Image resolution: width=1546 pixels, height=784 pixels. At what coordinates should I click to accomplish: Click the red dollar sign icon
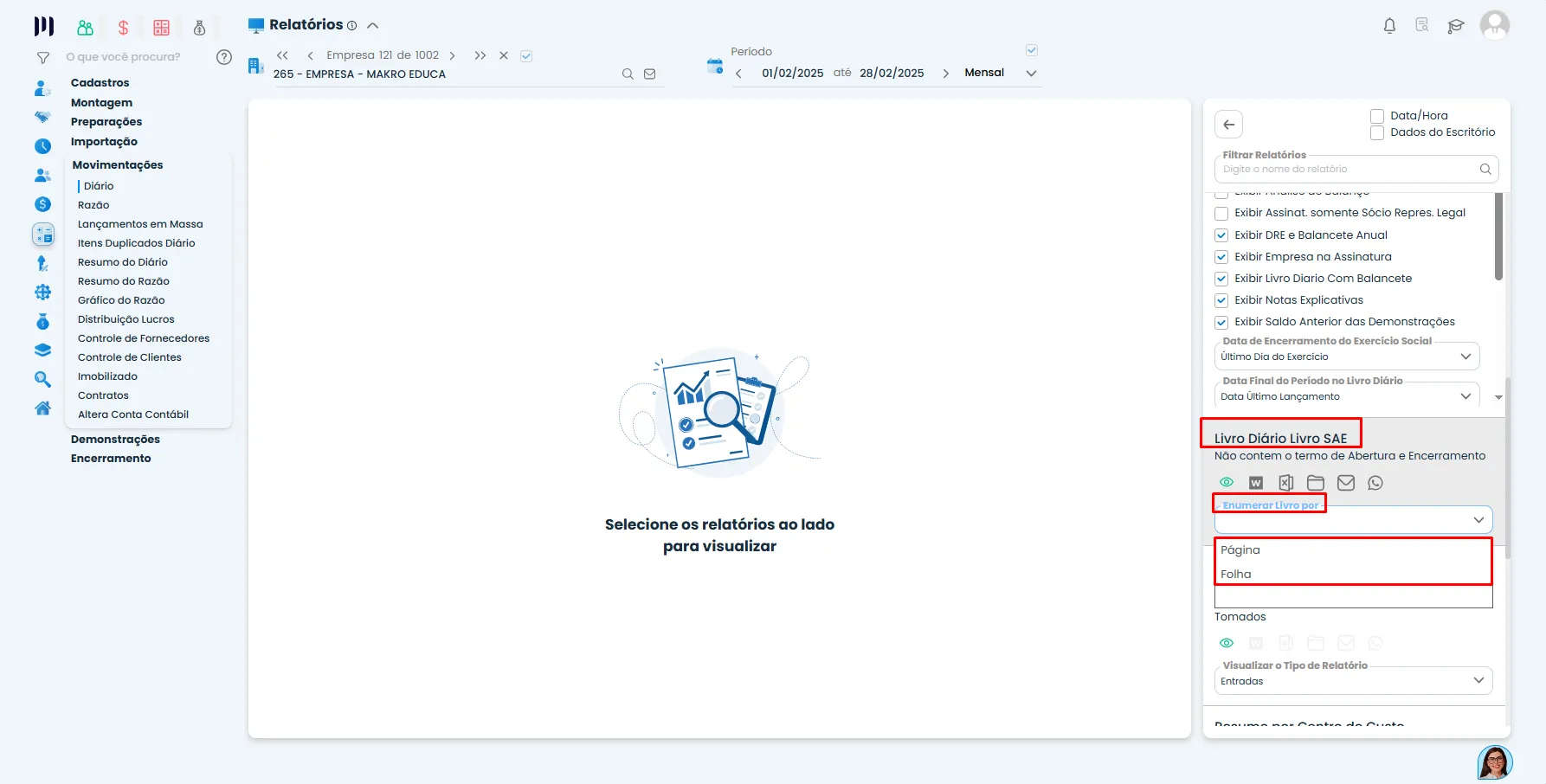[x=123, y=28]
